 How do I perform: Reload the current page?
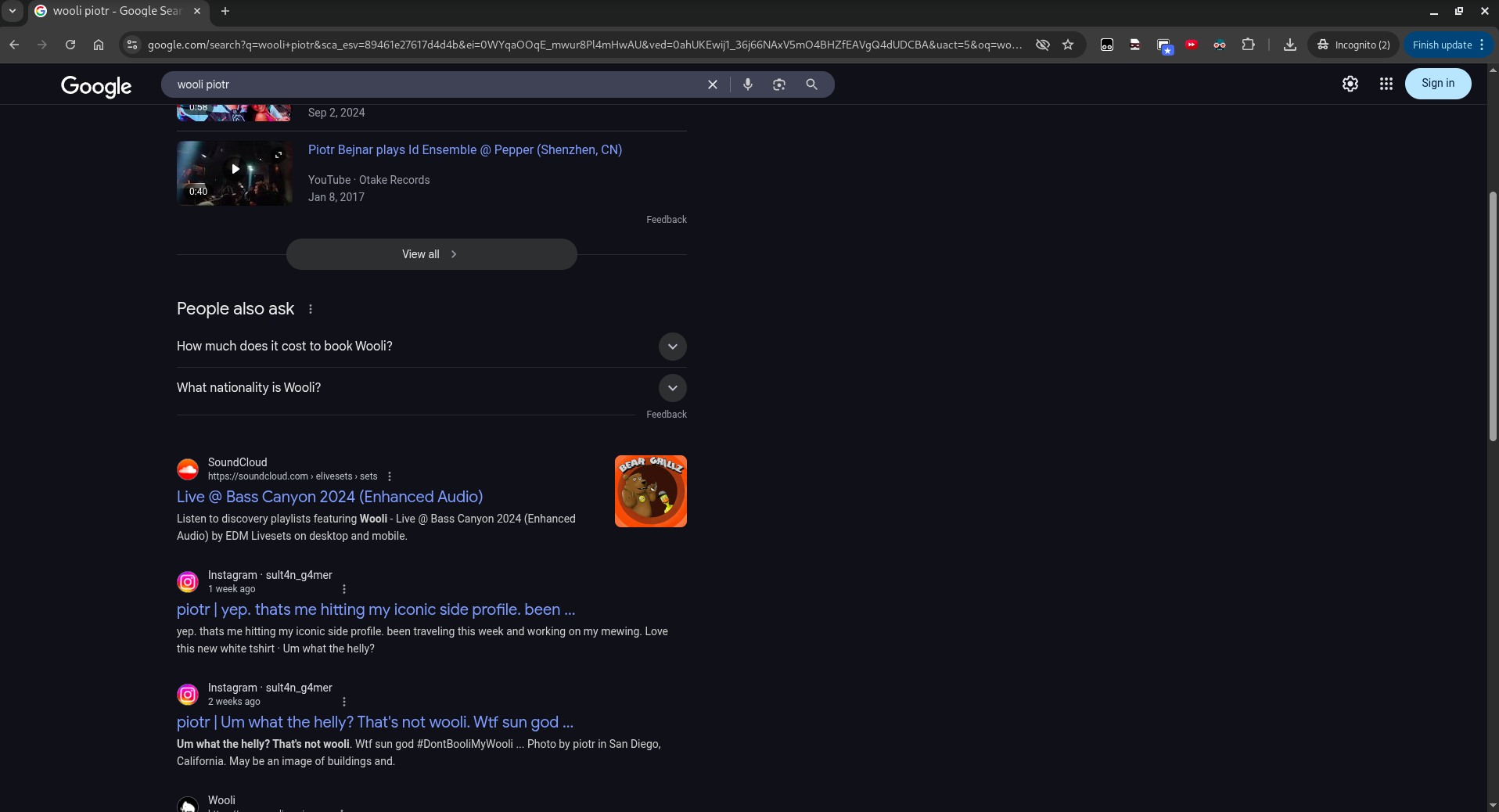70,45
